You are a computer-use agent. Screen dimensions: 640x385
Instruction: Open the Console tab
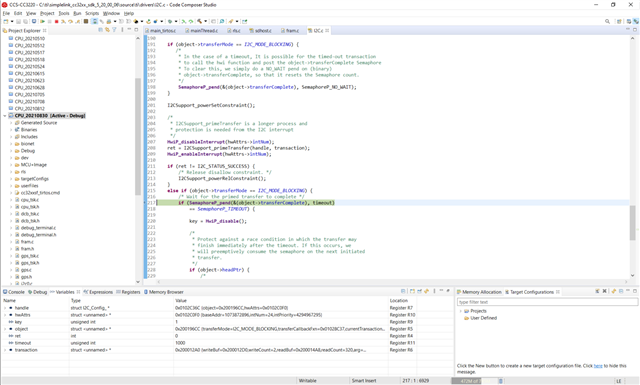[14, 292]
